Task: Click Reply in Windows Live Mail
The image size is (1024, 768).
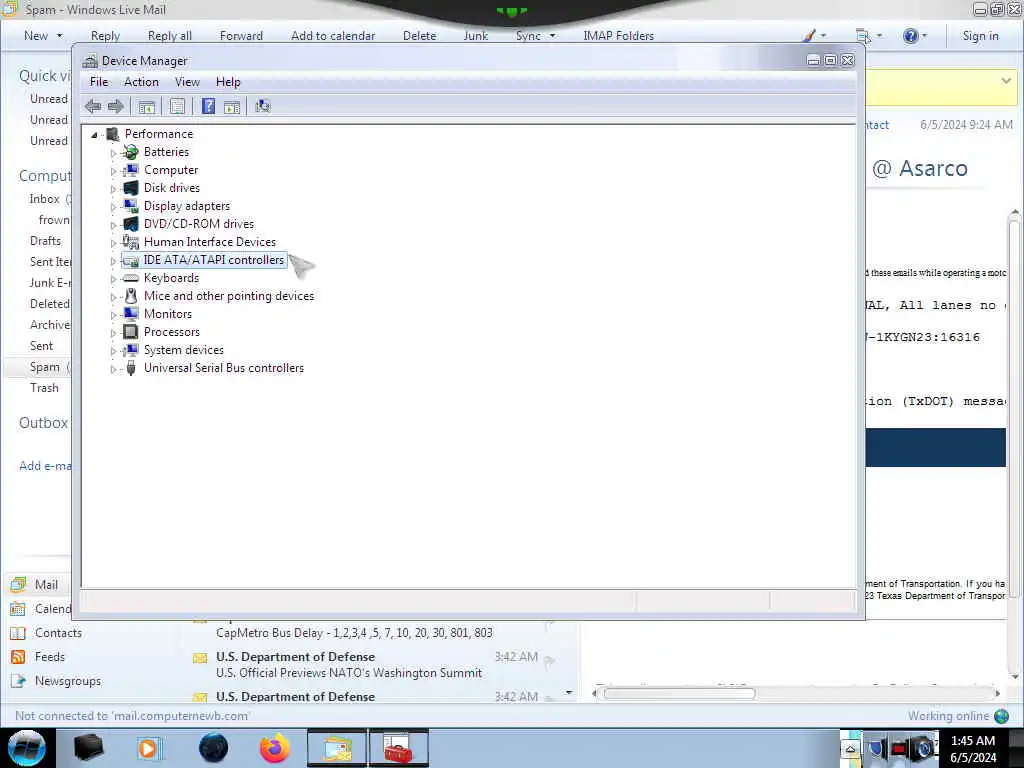Action: [105, 36]
